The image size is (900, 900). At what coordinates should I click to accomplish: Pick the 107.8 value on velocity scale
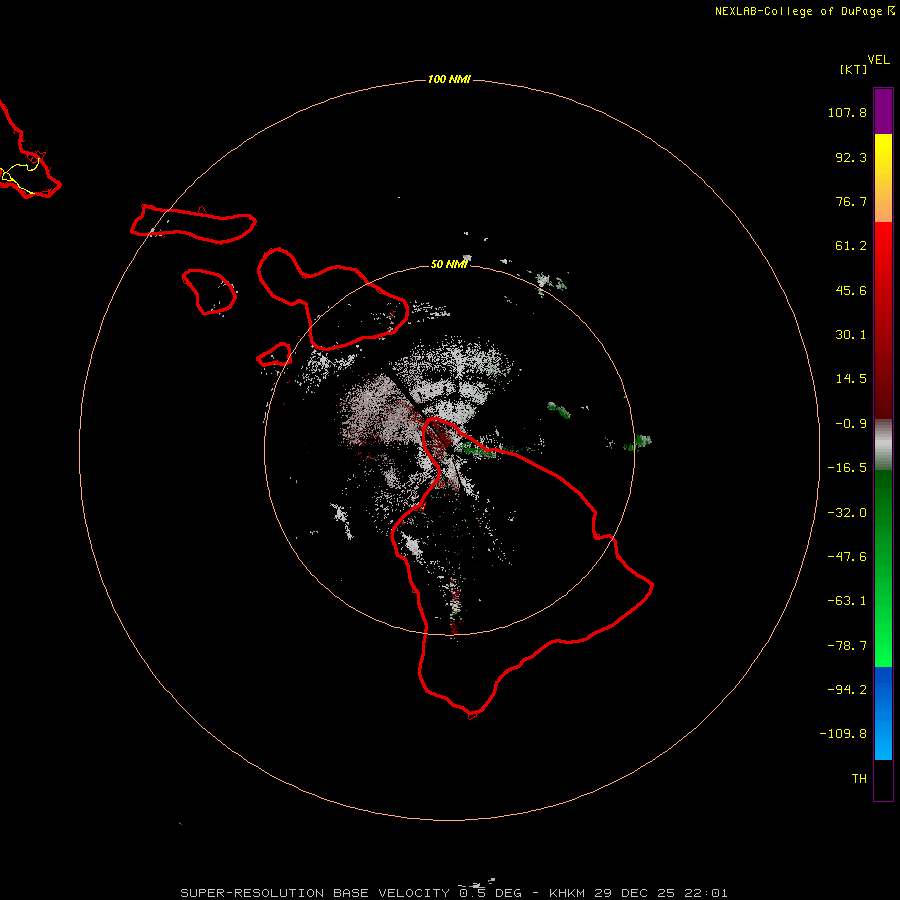847,112
